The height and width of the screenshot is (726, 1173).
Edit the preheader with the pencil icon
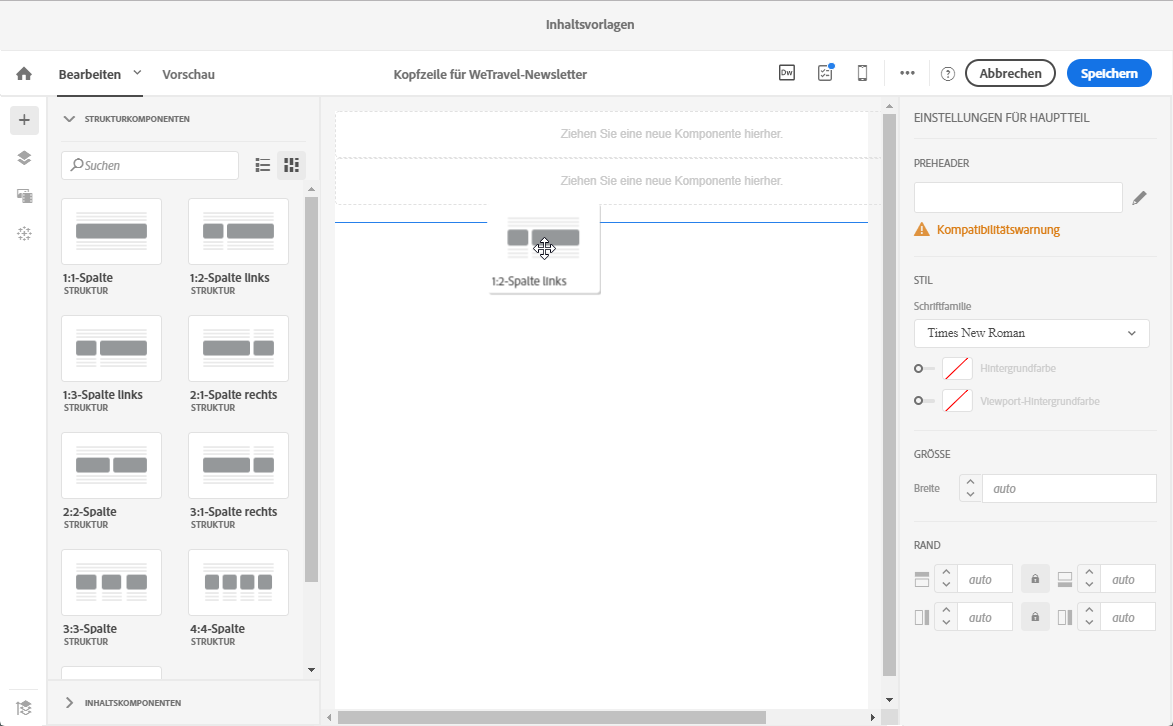tap(1139, 198)
